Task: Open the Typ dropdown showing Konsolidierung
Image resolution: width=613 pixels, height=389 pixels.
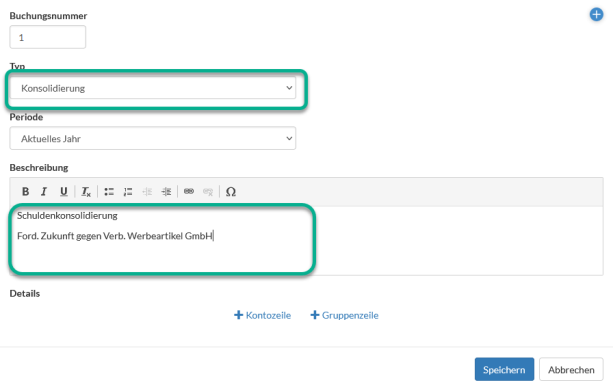Action: [153, 88]
